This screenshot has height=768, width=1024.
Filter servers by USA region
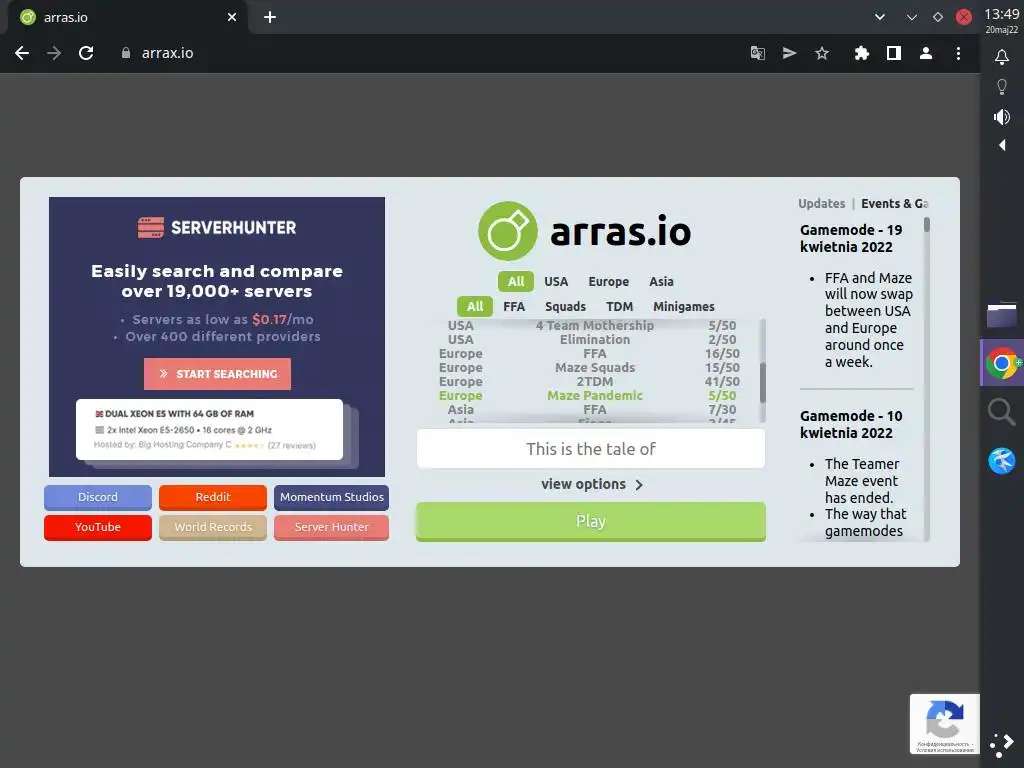pos(556,281)
